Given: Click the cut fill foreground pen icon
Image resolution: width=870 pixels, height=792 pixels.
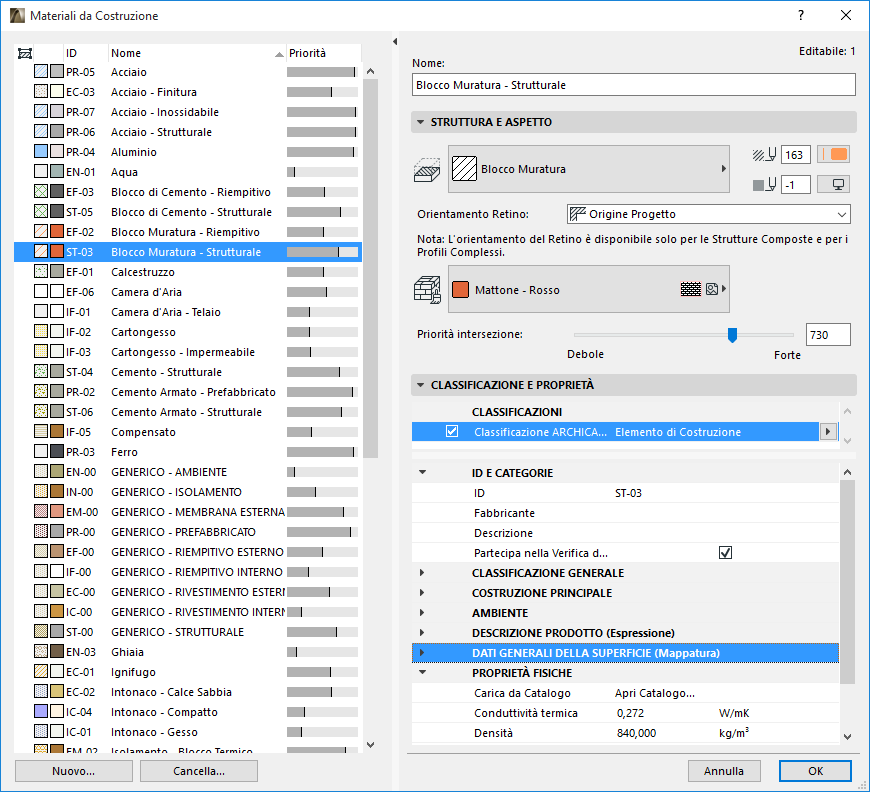Looking at the screenshot, I should [765, 155].
